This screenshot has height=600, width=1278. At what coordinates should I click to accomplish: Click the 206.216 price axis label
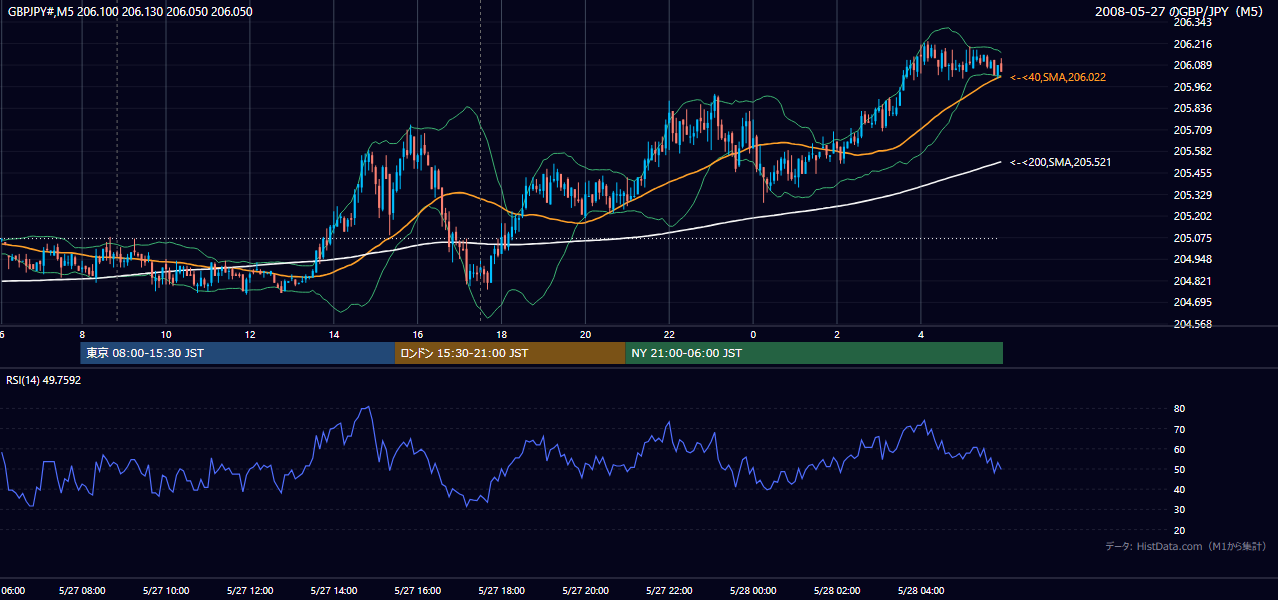(x=1192, y=44)
